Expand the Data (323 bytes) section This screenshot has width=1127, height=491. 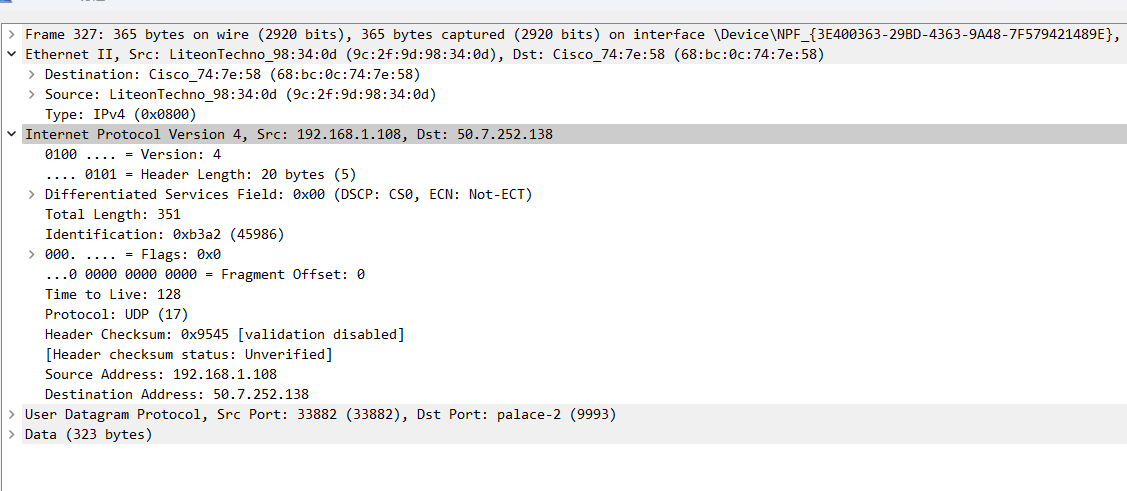12,435
